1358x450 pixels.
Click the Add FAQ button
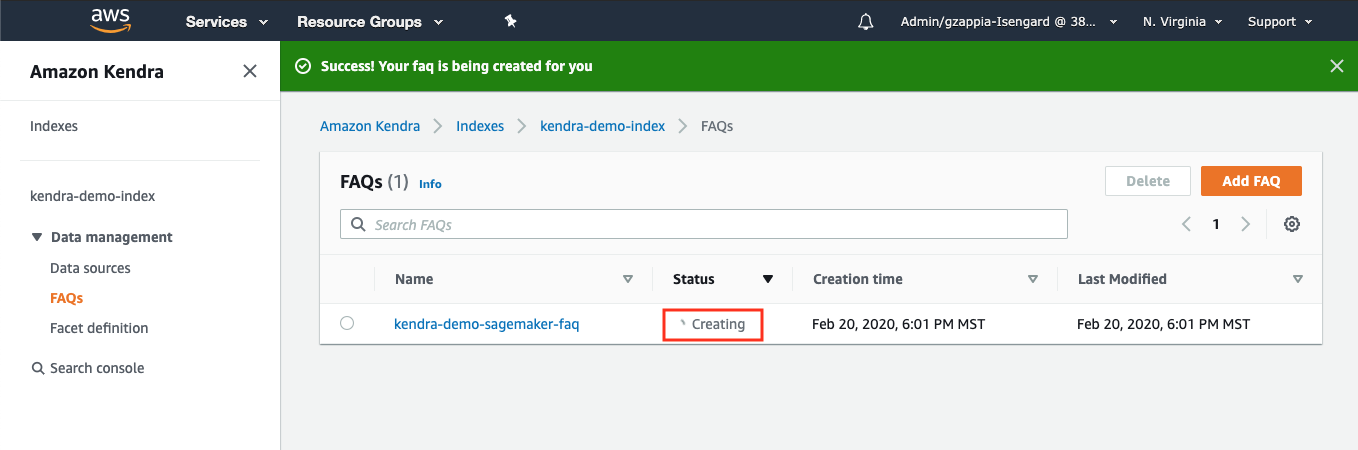[x=1251, y=181]
